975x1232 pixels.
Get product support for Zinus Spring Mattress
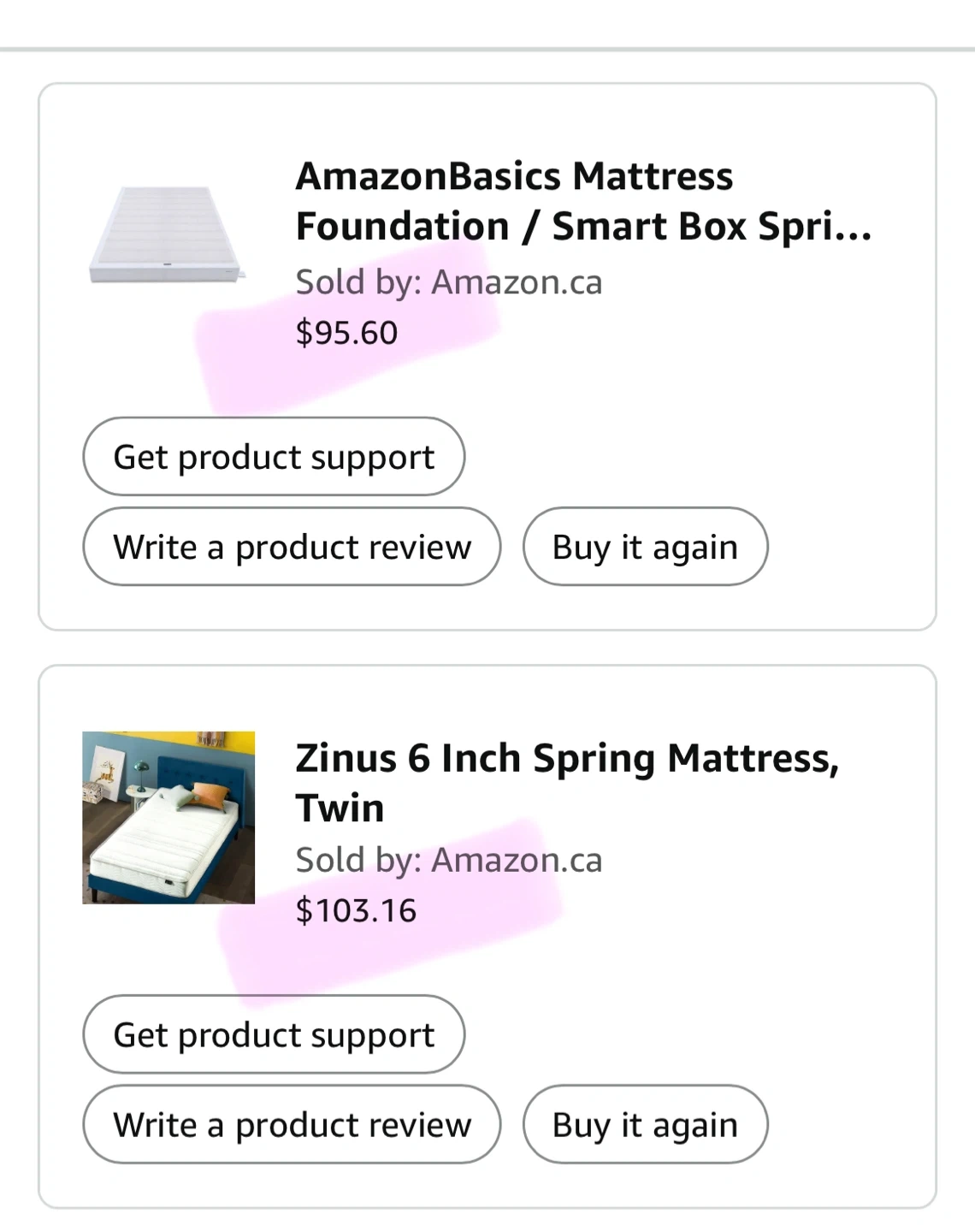click(x=274, y=1034)
